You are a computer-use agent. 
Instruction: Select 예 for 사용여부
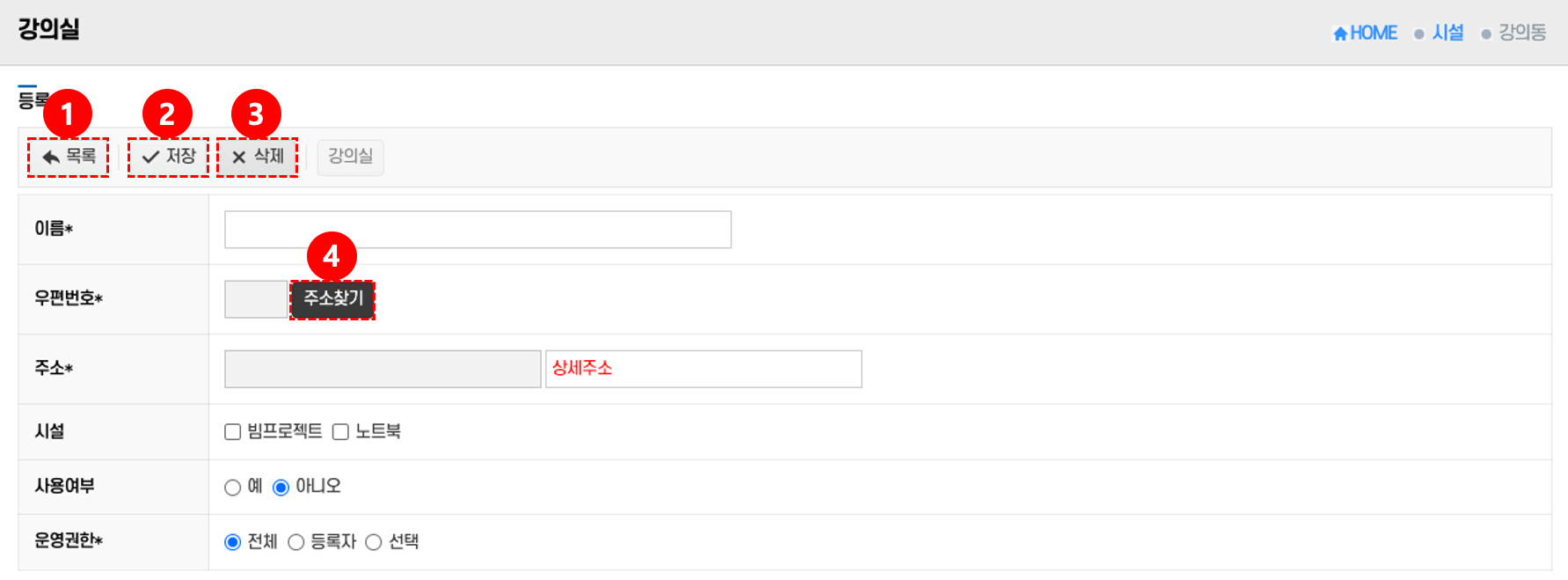click(x=233, y=487)
